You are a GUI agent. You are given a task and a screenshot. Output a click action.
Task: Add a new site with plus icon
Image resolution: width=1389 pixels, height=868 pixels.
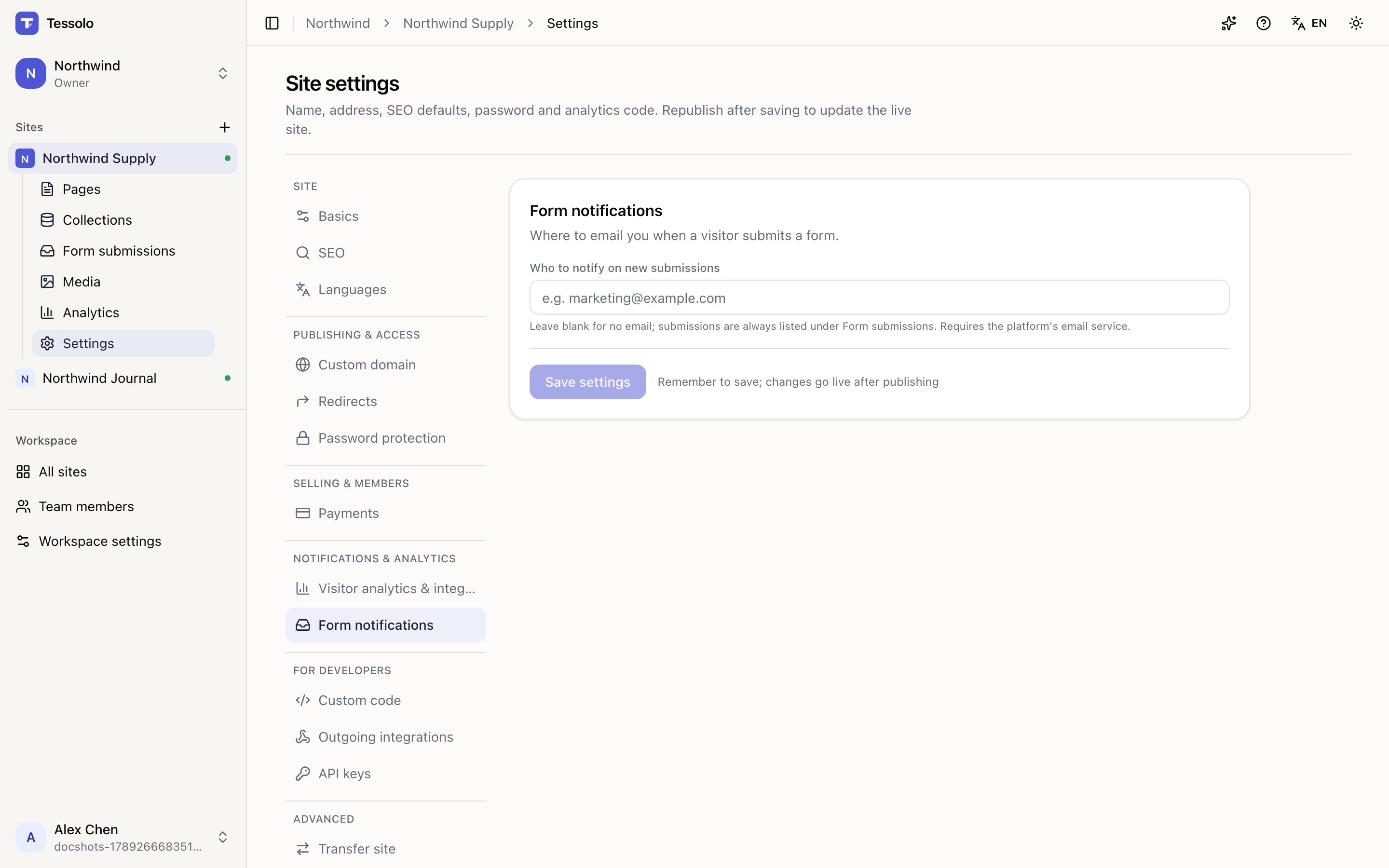click(x=224, y=127)
